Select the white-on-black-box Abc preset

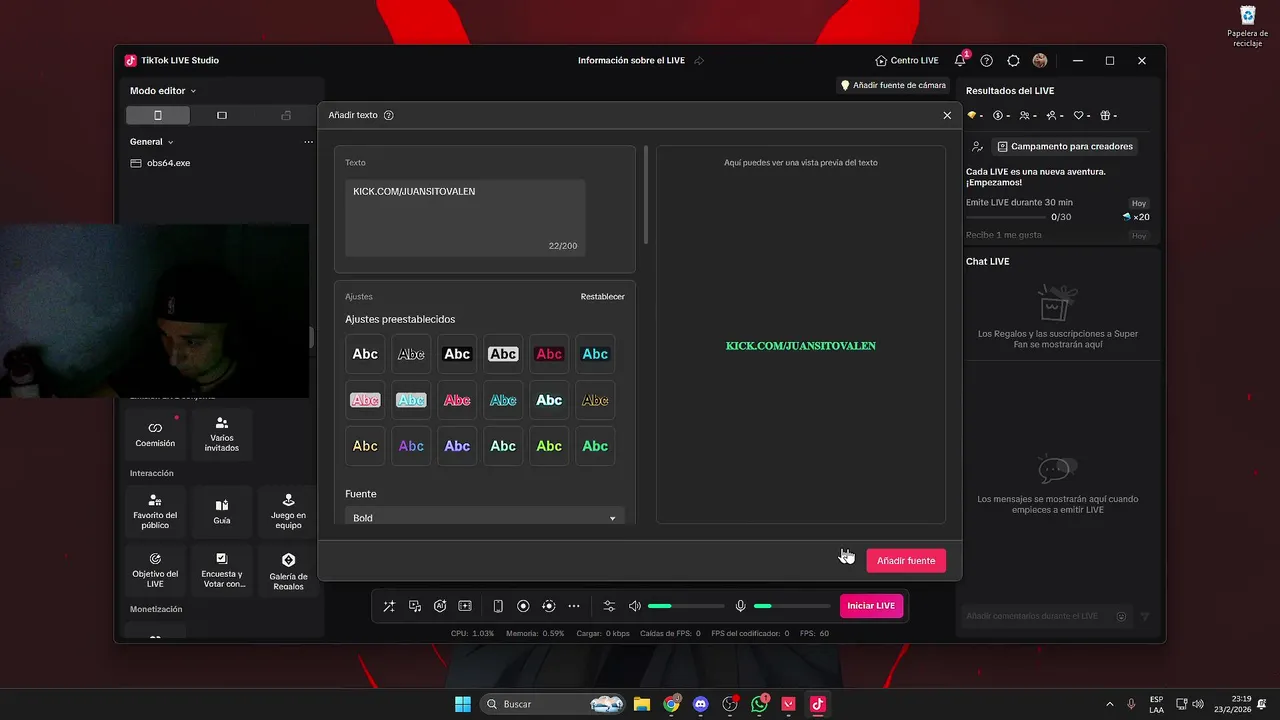[457, 354]
